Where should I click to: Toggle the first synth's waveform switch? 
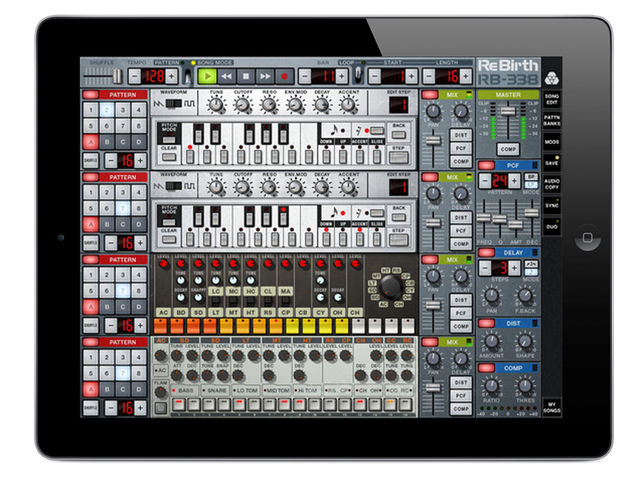pyautogui.click(x=174, y=104)
